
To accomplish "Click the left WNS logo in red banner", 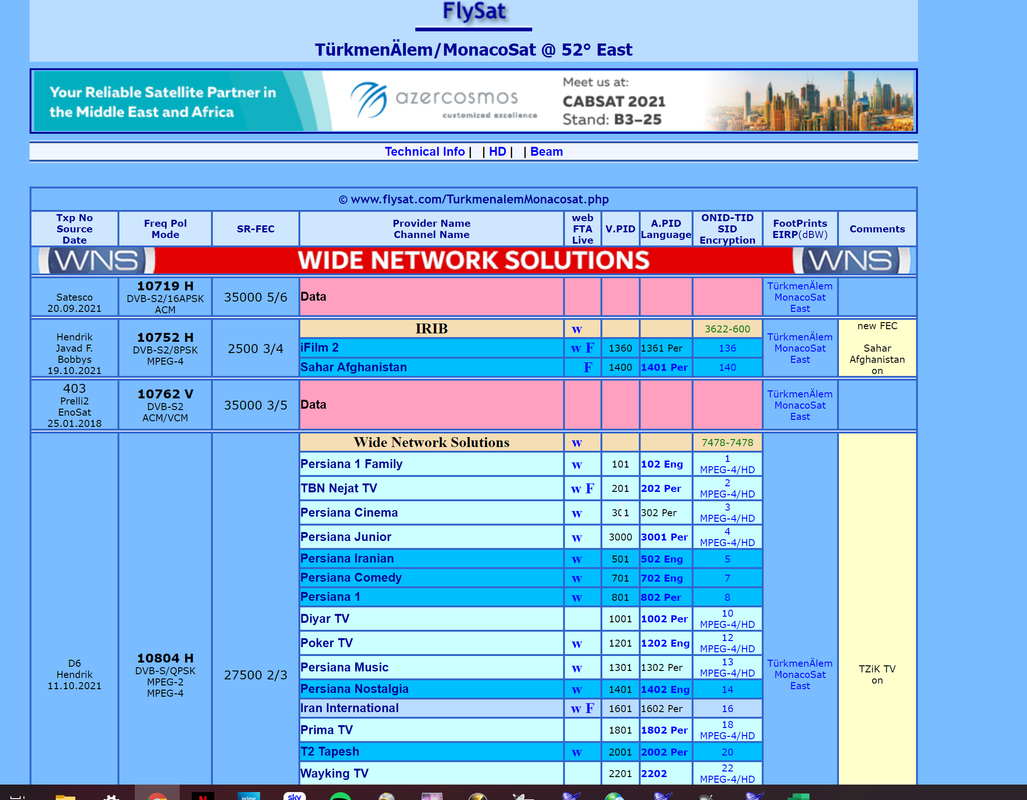I will point(96,261).
